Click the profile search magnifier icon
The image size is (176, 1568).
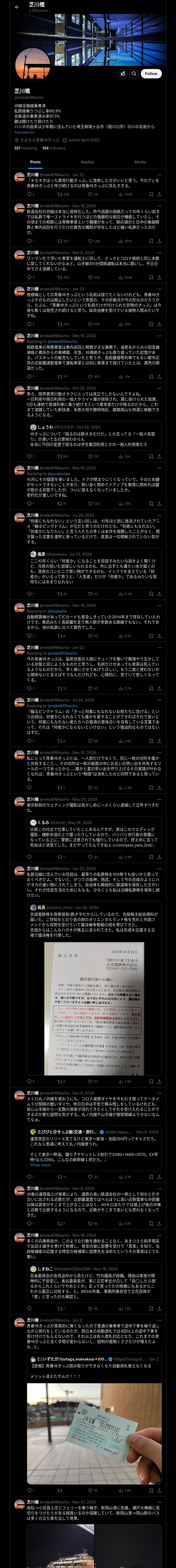click(134, 73)
